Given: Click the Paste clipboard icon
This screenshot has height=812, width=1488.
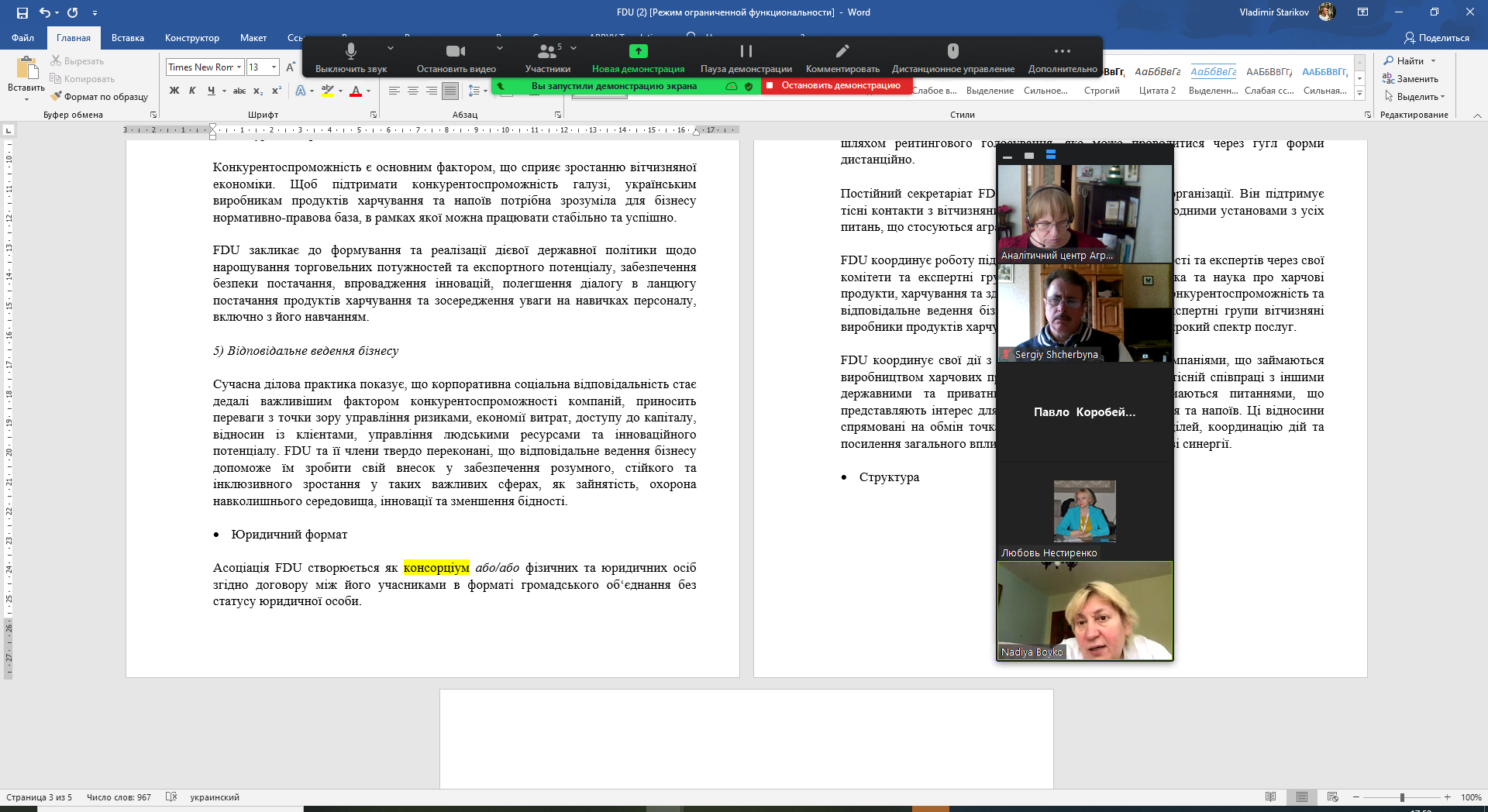Looking at the screenshot, I should [x=27, y=68].
